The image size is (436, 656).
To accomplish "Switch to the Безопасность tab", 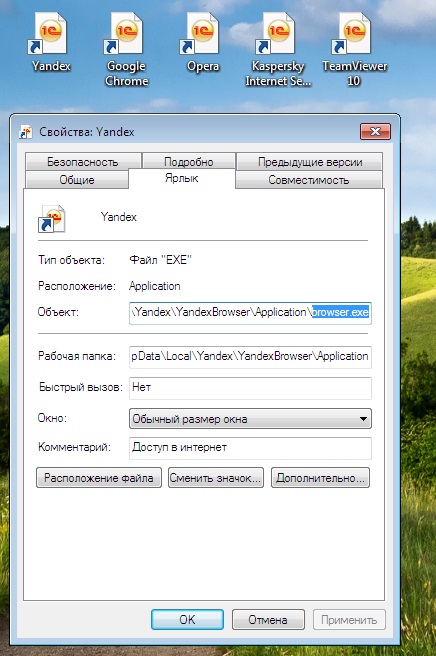I will 83,161.
